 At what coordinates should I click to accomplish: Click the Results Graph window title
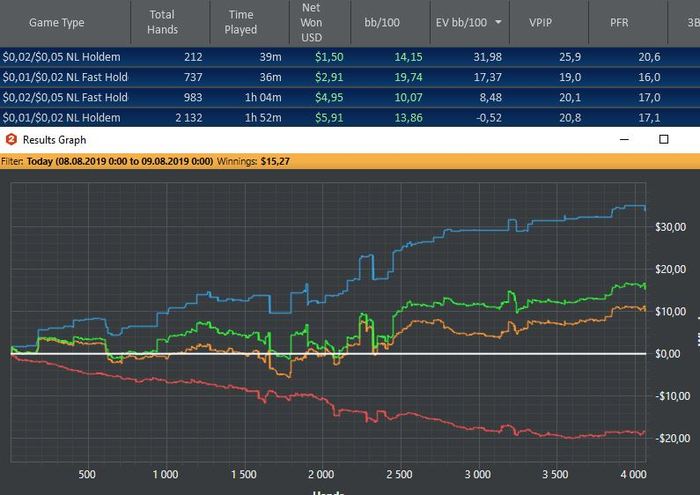[x=54, y=140]
